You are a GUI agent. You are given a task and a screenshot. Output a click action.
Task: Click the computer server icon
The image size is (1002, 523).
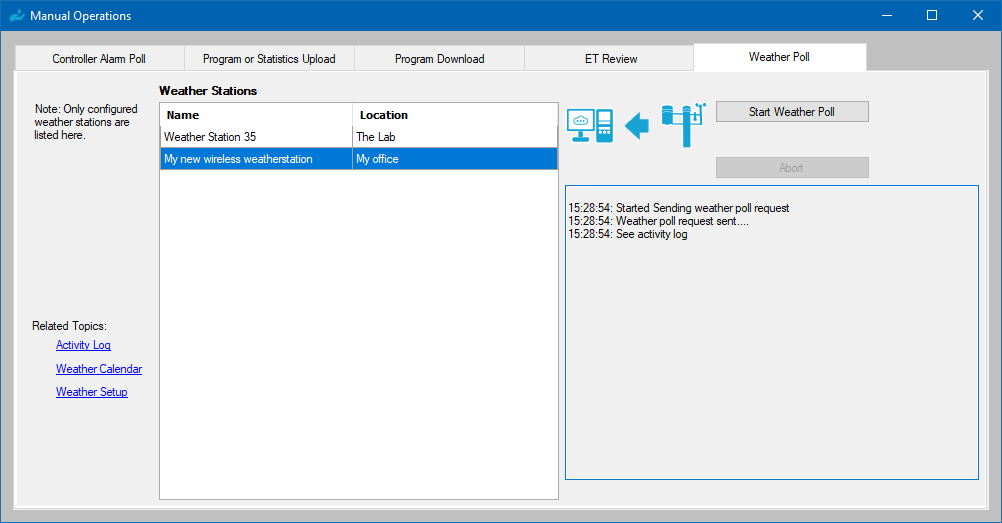(x=590, y=125)
